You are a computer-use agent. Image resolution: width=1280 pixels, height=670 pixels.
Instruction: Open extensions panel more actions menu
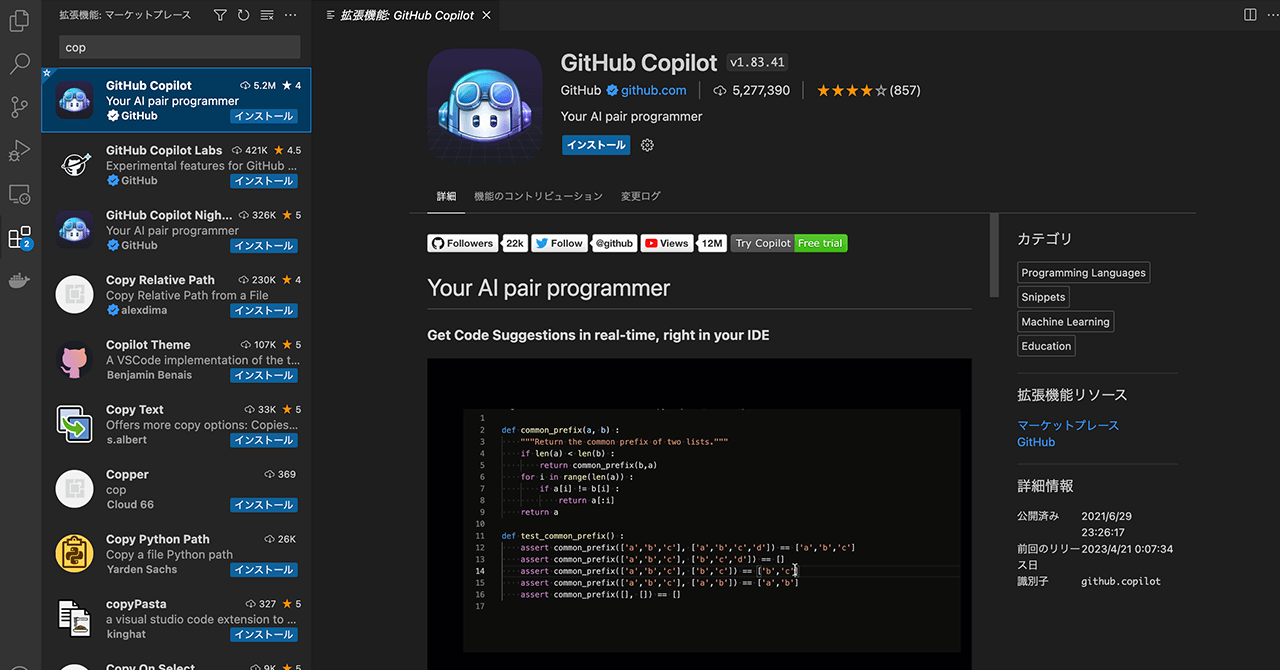point(291,15)
